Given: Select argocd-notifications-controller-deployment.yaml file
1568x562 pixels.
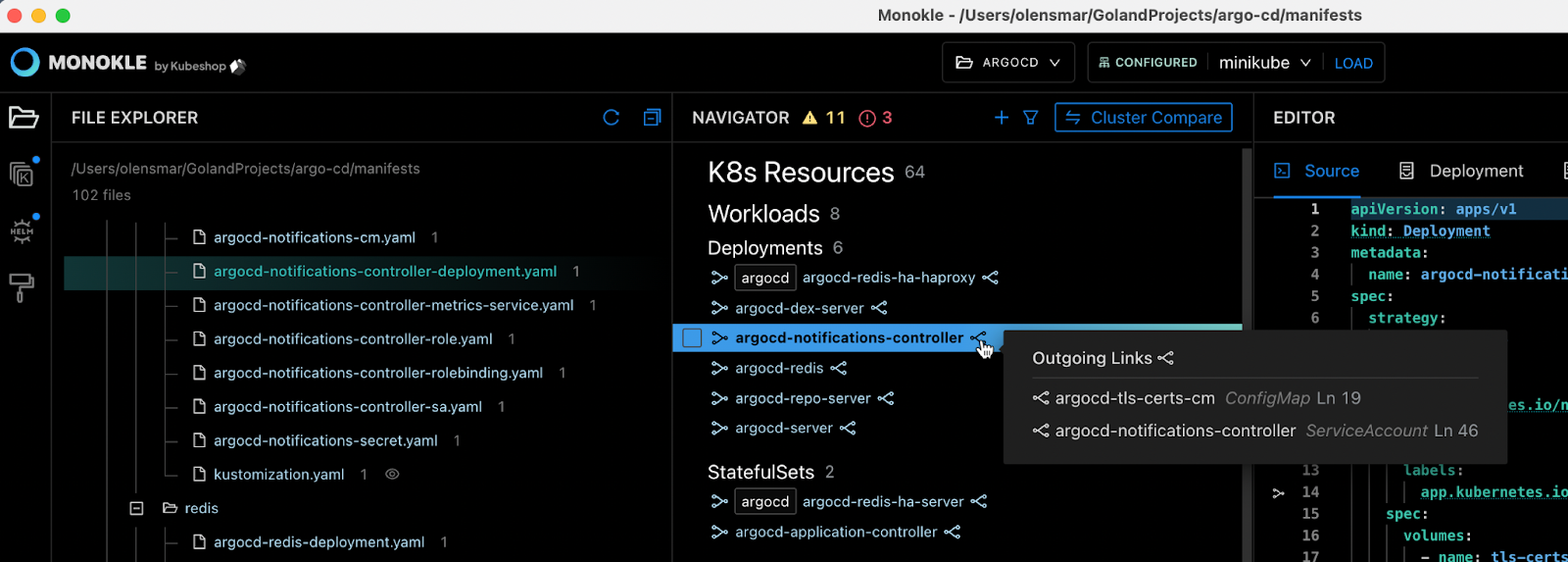Looking at the screenshot, I should click(x=385, y=271).
